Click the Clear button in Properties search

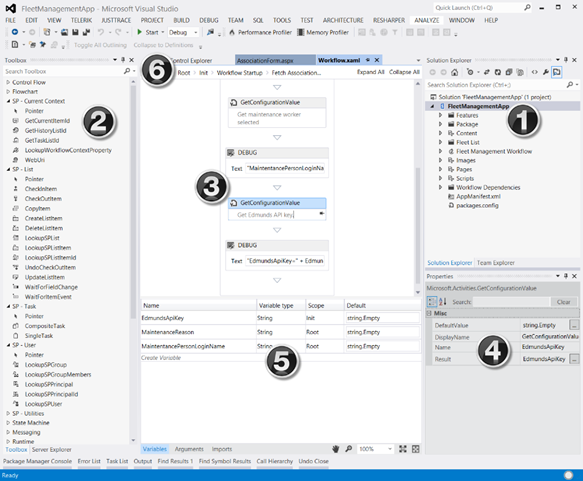(x=563, y=302)
